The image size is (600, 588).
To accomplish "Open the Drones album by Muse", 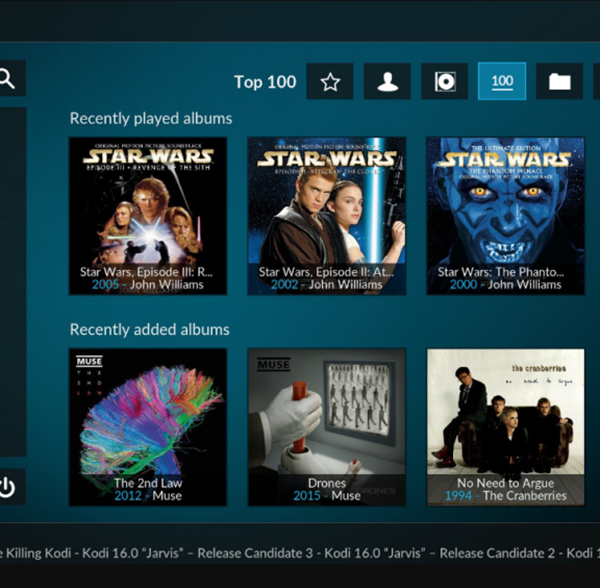I will tap(327, 427).
